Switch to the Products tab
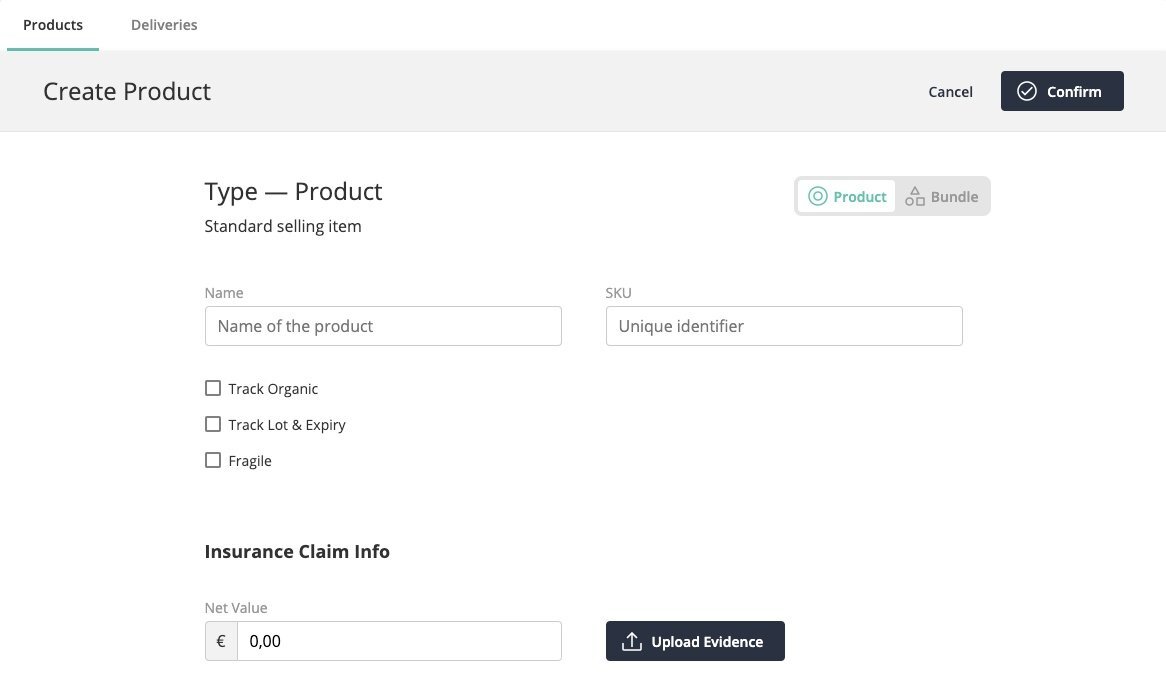The width and height of the screenshot is (1166, 682). coord(53,25)
